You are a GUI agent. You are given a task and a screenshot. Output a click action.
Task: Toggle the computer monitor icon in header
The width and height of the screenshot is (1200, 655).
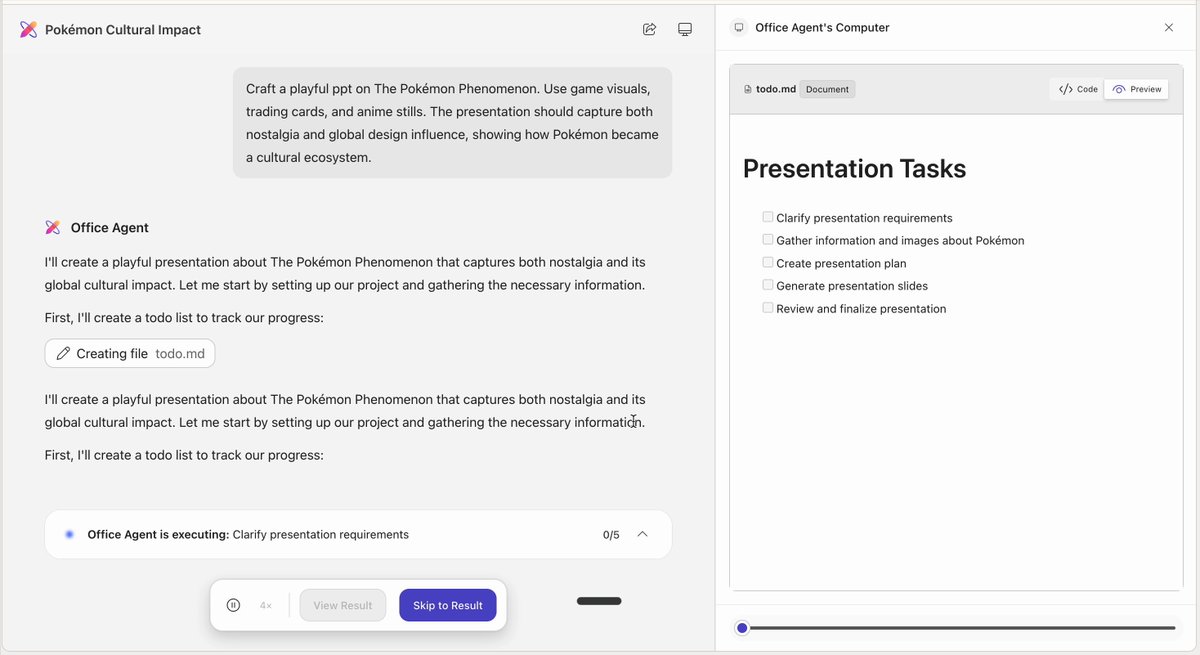tap(685, 30)
